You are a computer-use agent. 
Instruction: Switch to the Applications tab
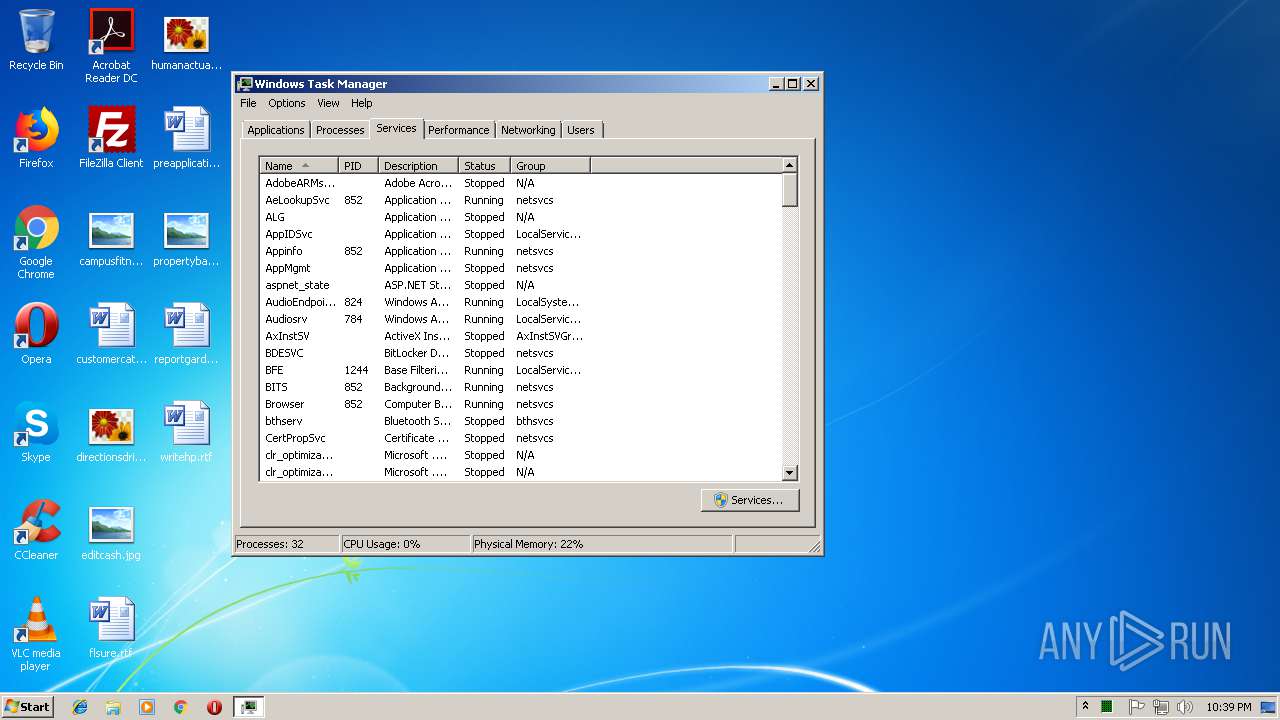click(x=275, y=130)
